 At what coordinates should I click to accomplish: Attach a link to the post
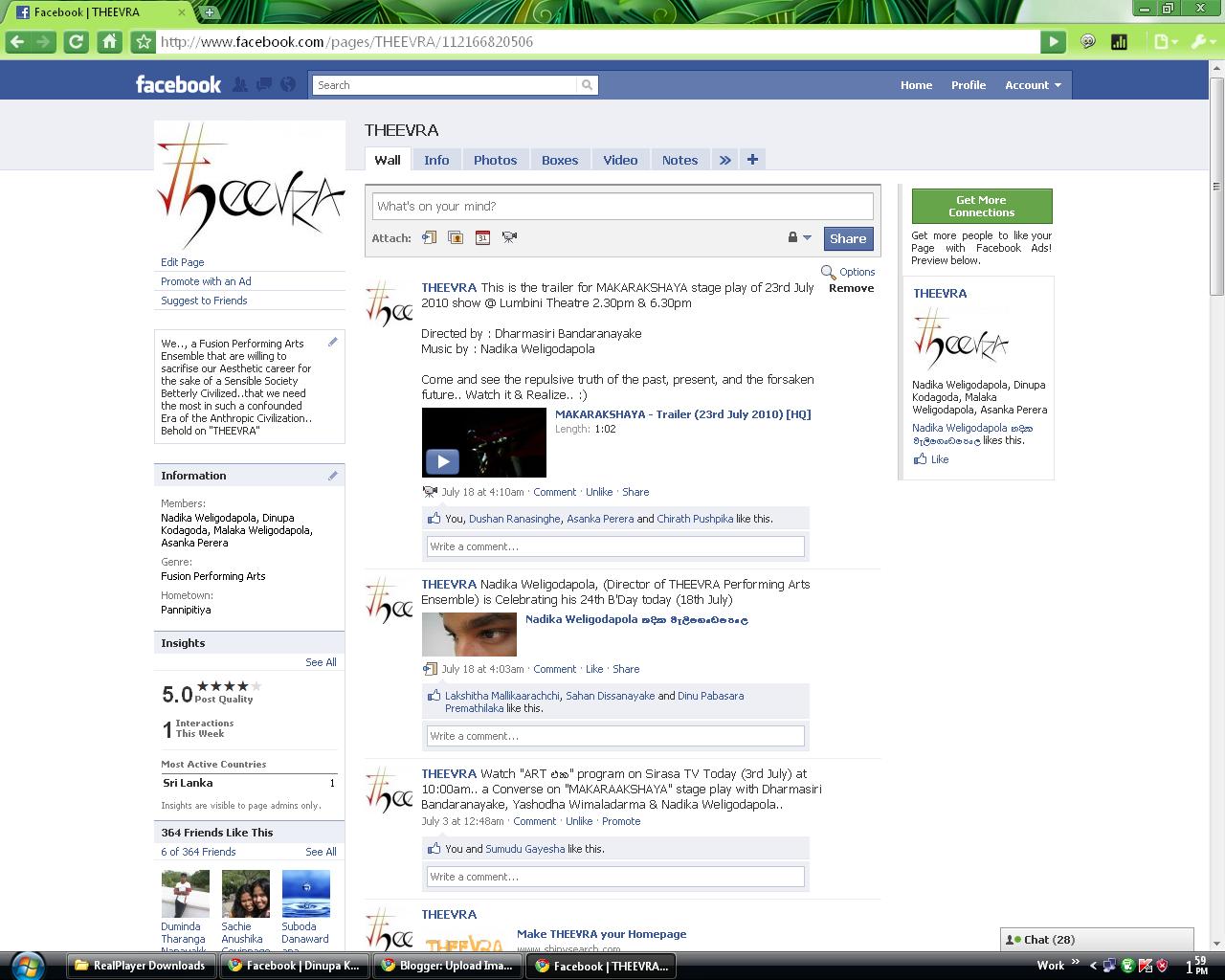[x=429, y=237]
